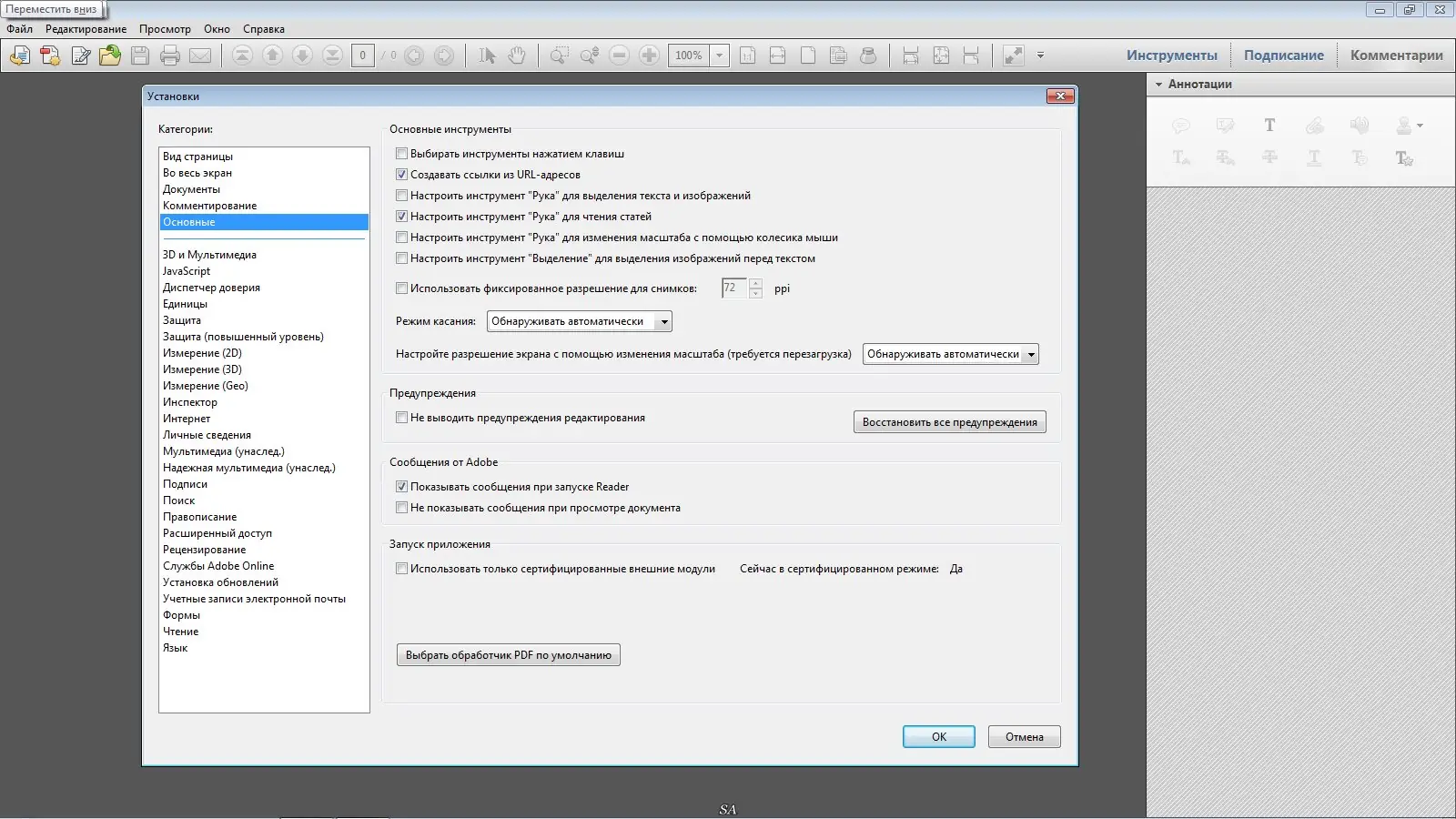
Task: Click the Email envelope toolbar icon
Action: tap(200, 56)
